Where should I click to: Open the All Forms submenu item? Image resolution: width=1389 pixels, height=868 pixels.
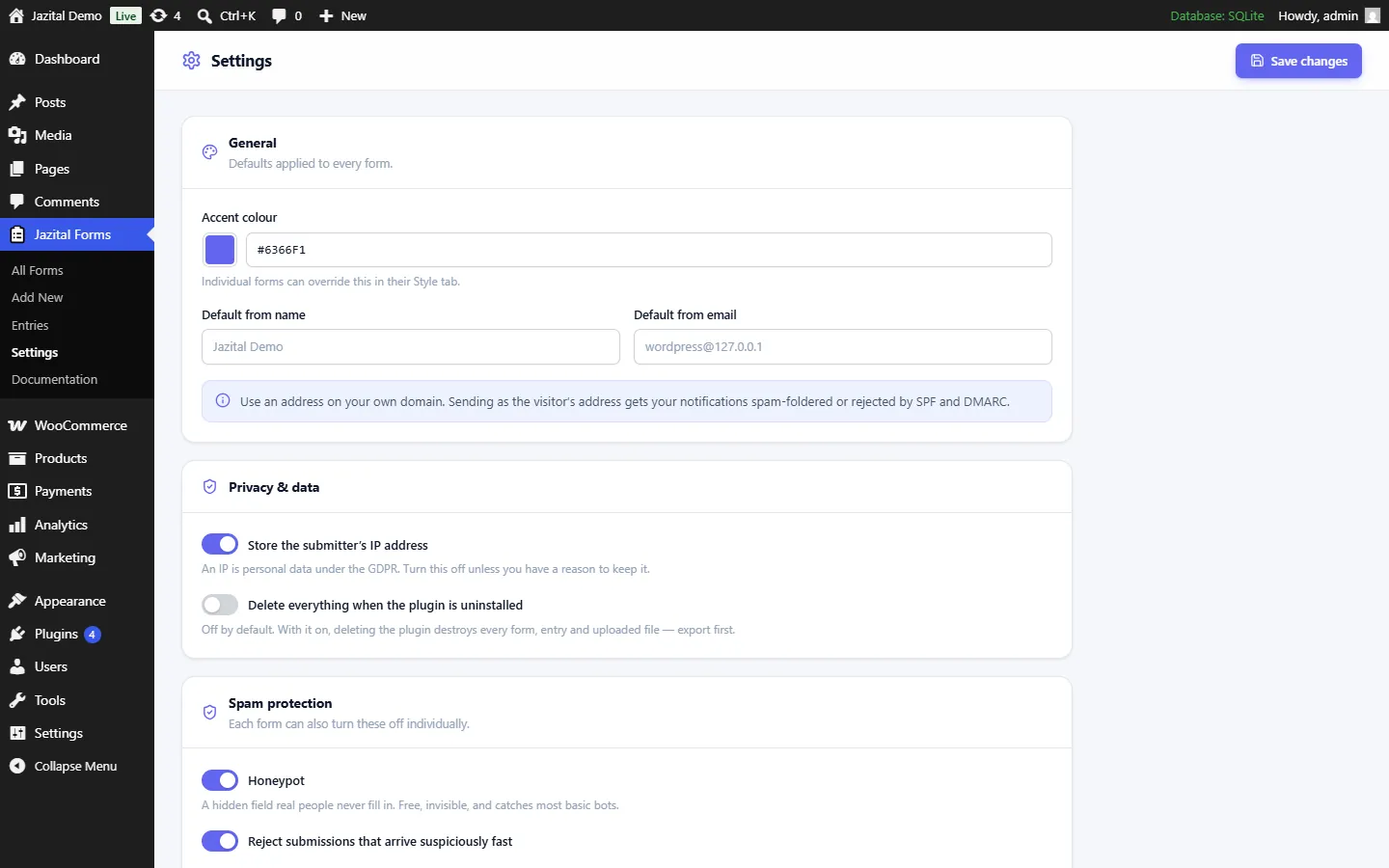click(38, 270)
